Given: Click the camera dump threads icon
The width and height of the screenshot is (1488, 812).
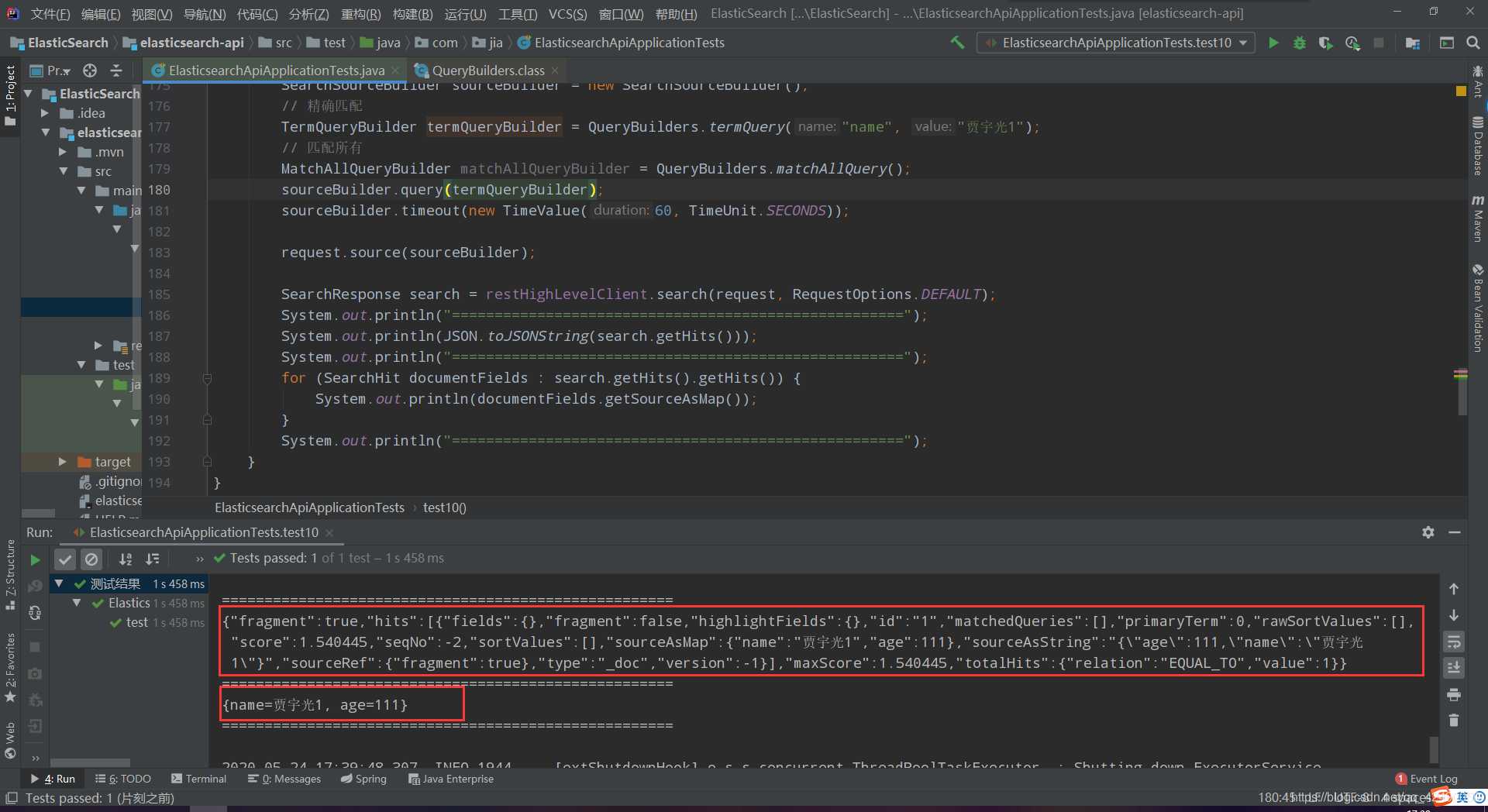Looking at the screenshot, I should 35,673.
